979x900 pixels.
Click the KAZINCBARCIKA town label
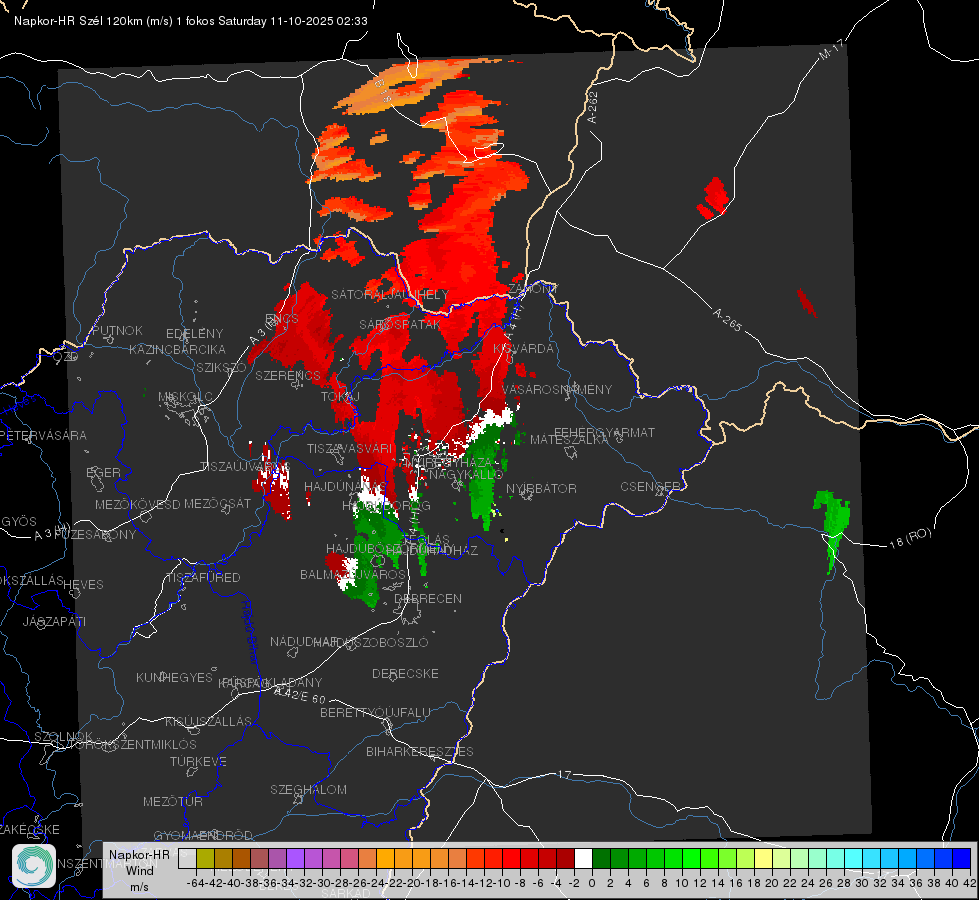point(177,350)
